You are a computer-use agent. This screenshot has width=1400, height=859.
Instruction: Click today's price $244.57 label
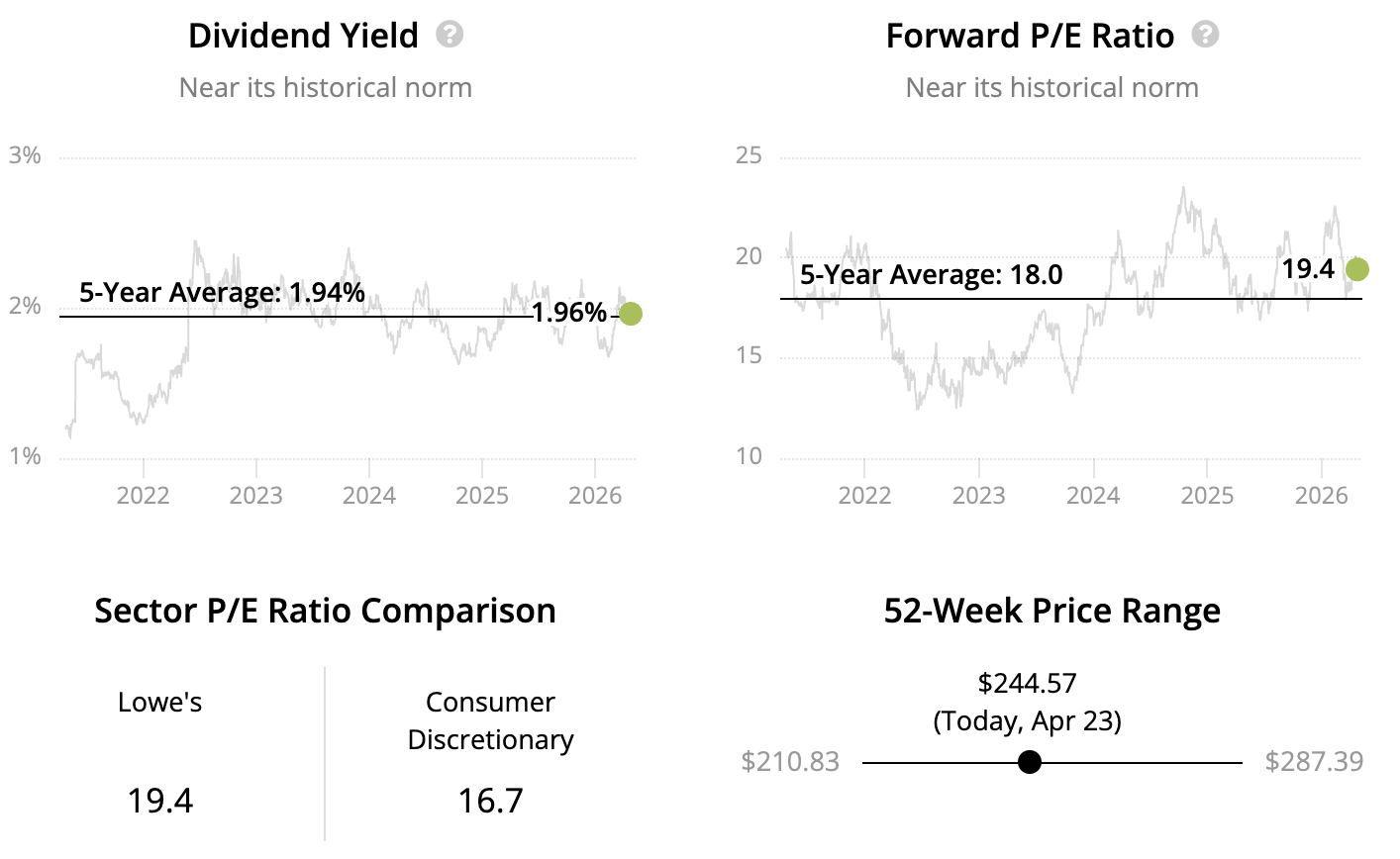click(1027, 684)
